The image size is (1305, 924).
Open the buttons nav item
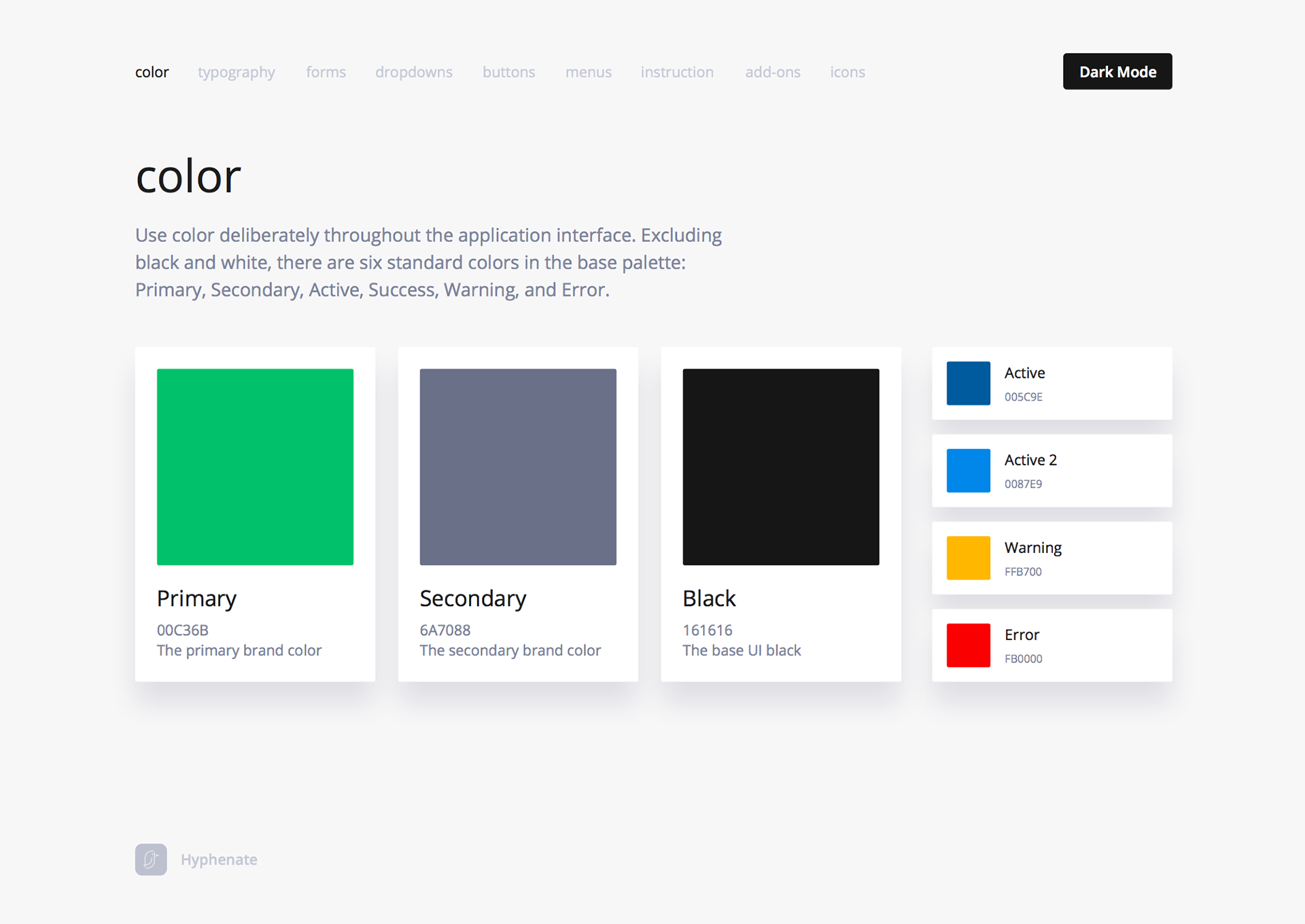coord(508,72)
